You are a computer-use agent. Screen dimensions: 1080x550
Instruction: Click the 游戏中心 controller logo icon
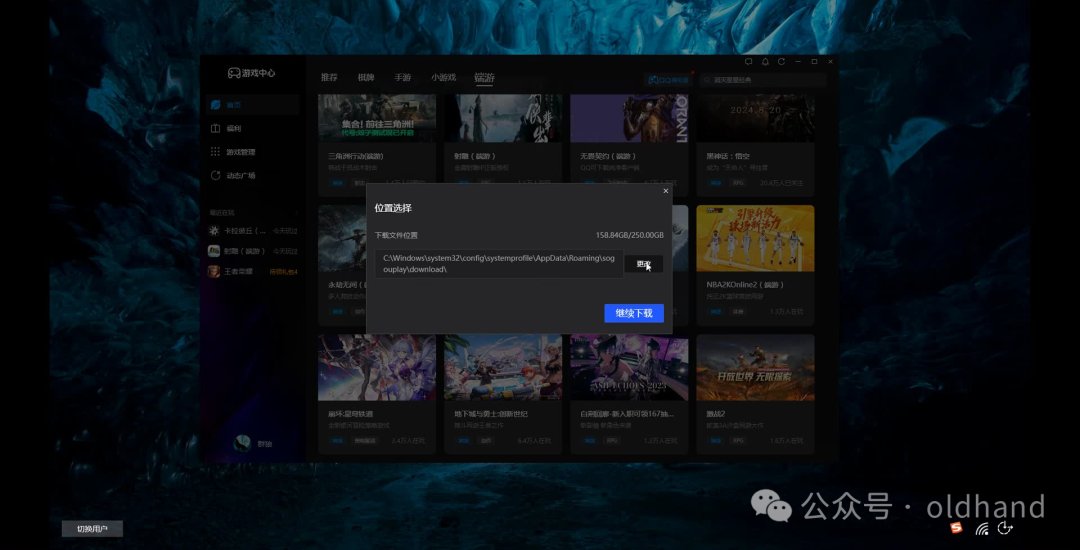pos(234,73)
